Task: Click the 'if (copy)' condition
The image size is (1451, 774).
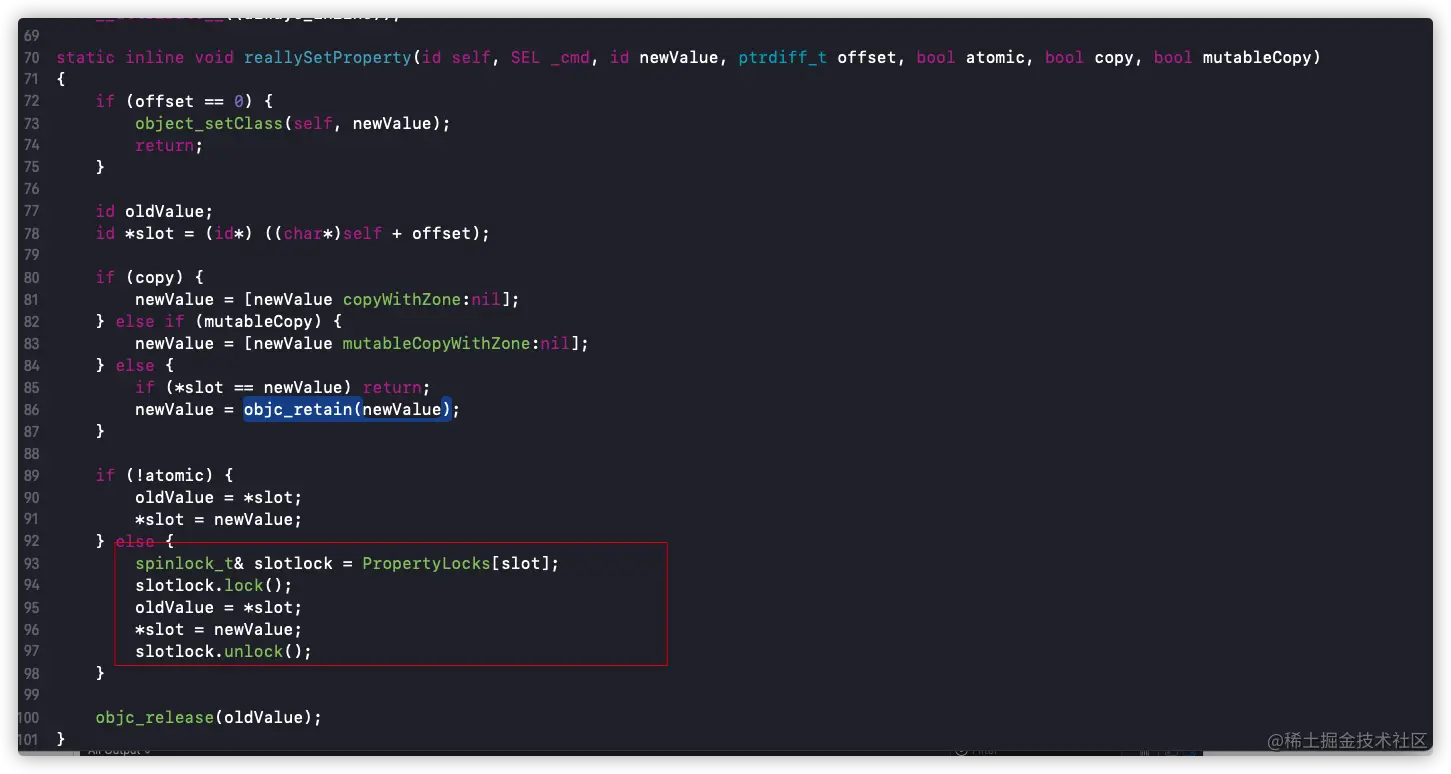Action: coord(140,277)
